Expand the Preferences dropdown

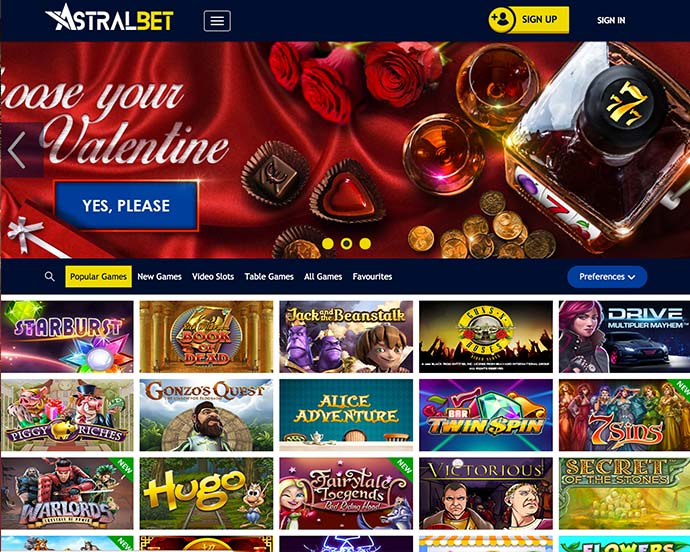click(x=607, y=277)
